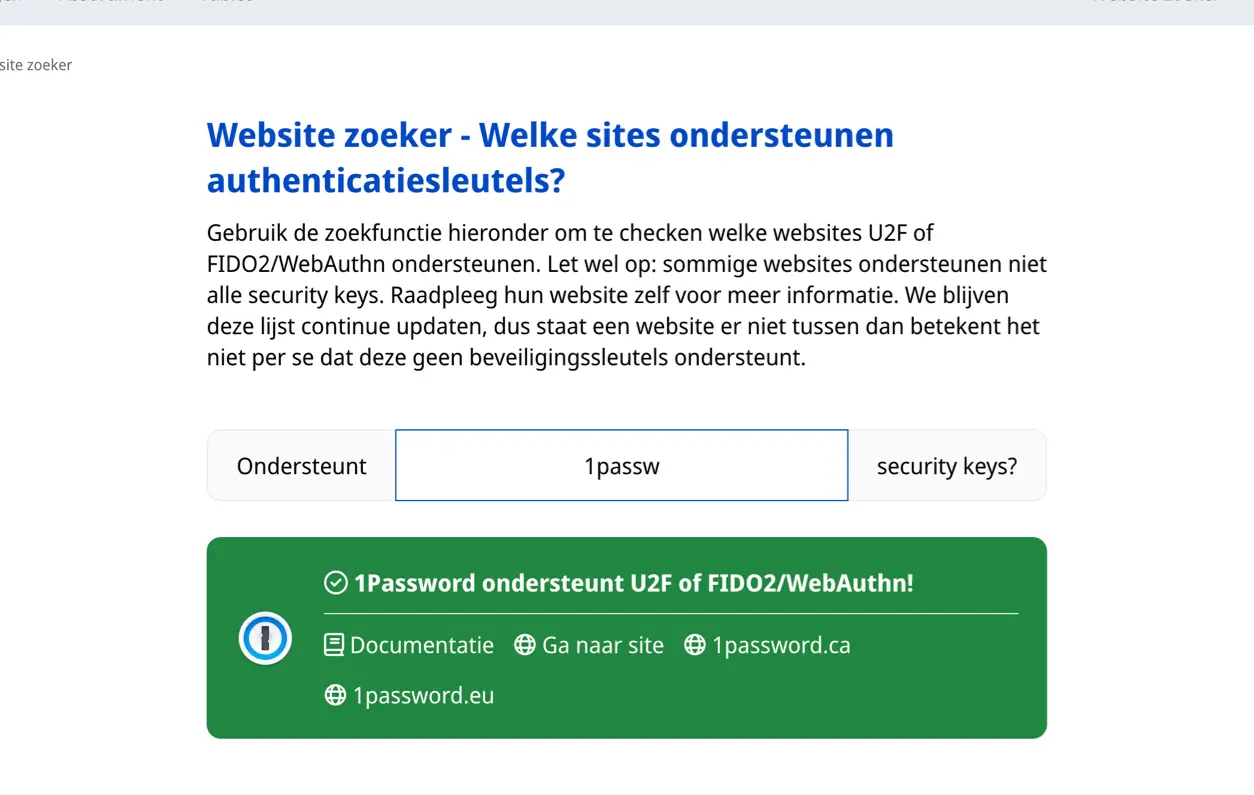This screenshot has height=795, width=1254.
Task: Click the 1Password logo icon
Action: click(264, 637)
